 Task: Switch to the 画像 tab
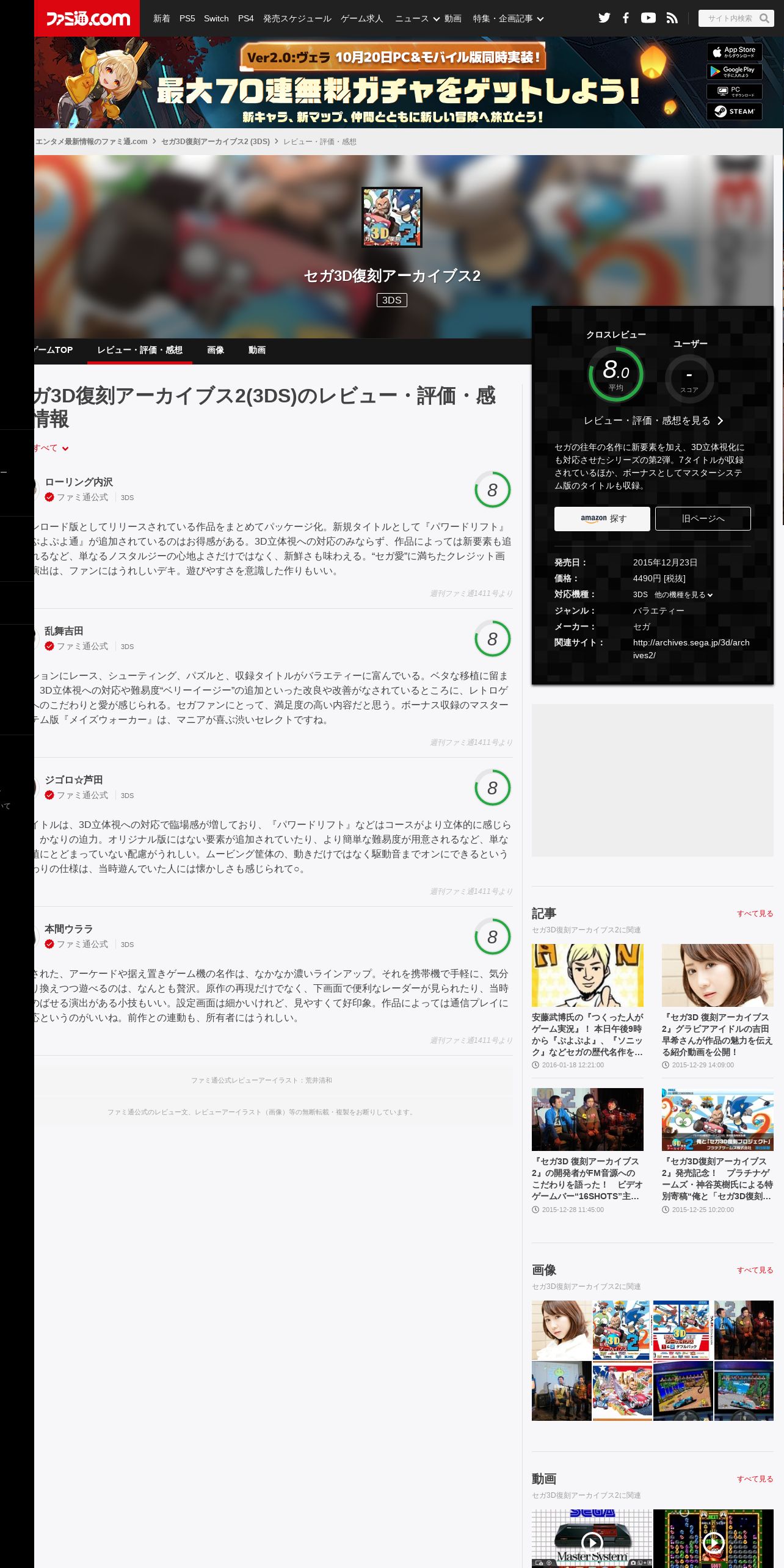pos(216,350)
